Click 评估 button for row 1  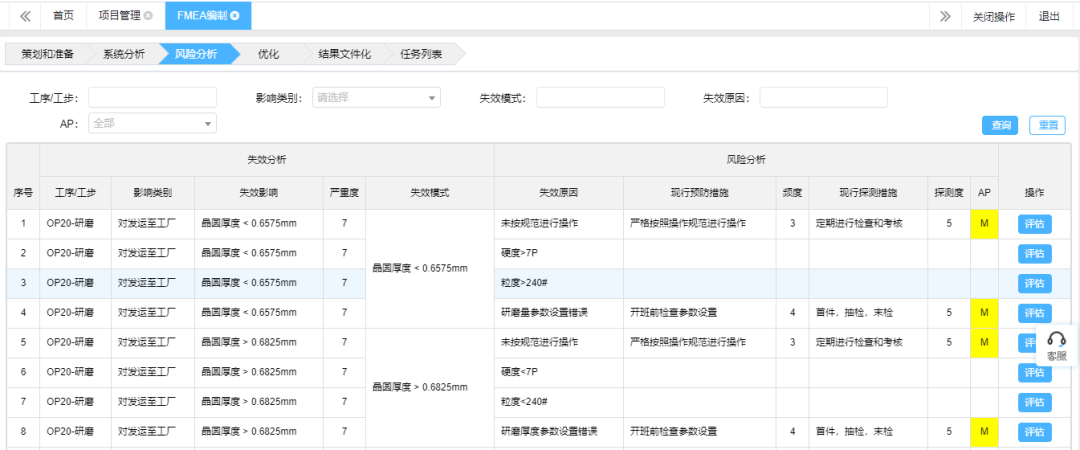pyautogui.click(x=1034, y=224)
